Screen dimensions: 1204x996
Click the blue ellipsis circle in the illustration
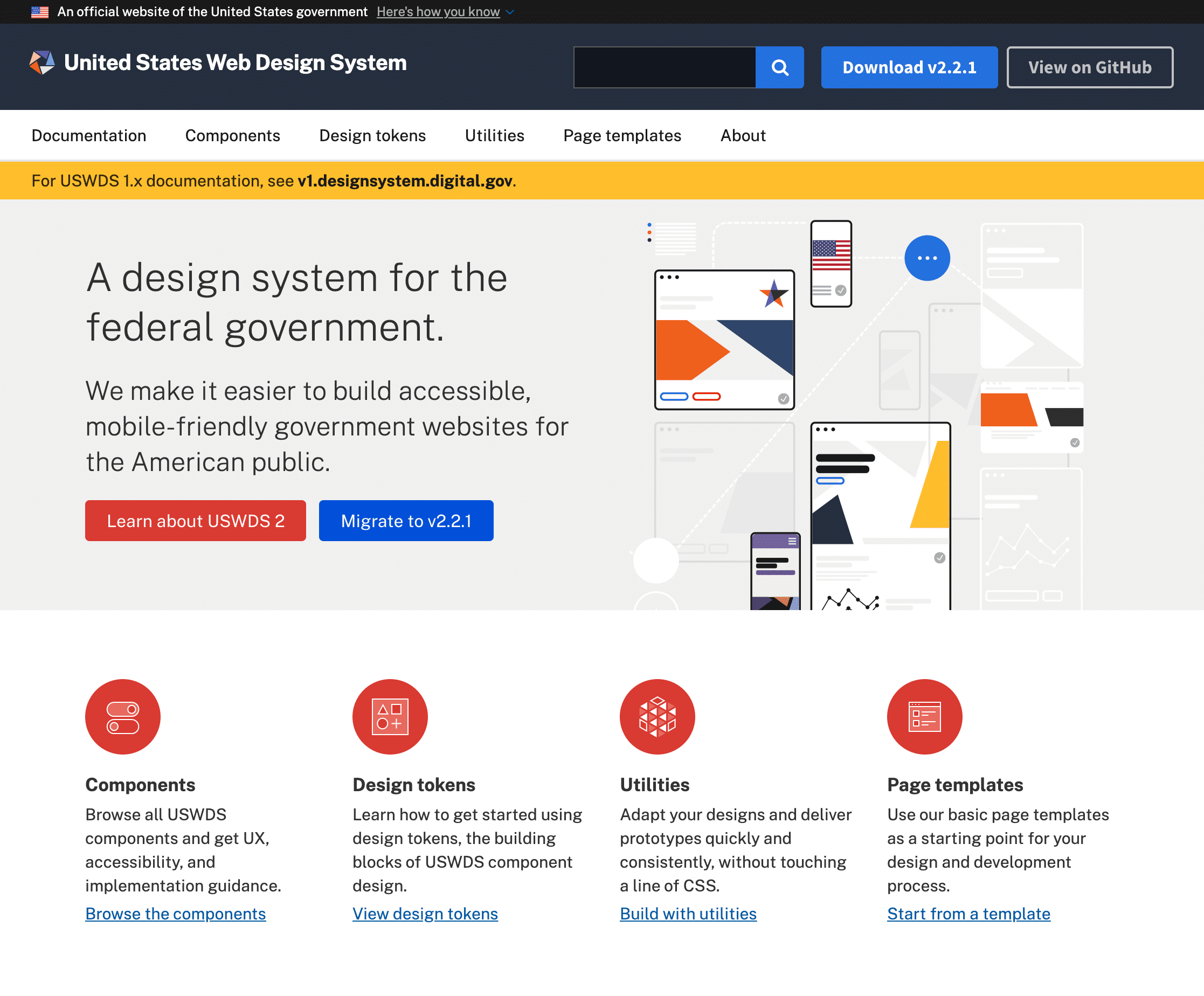927,258
